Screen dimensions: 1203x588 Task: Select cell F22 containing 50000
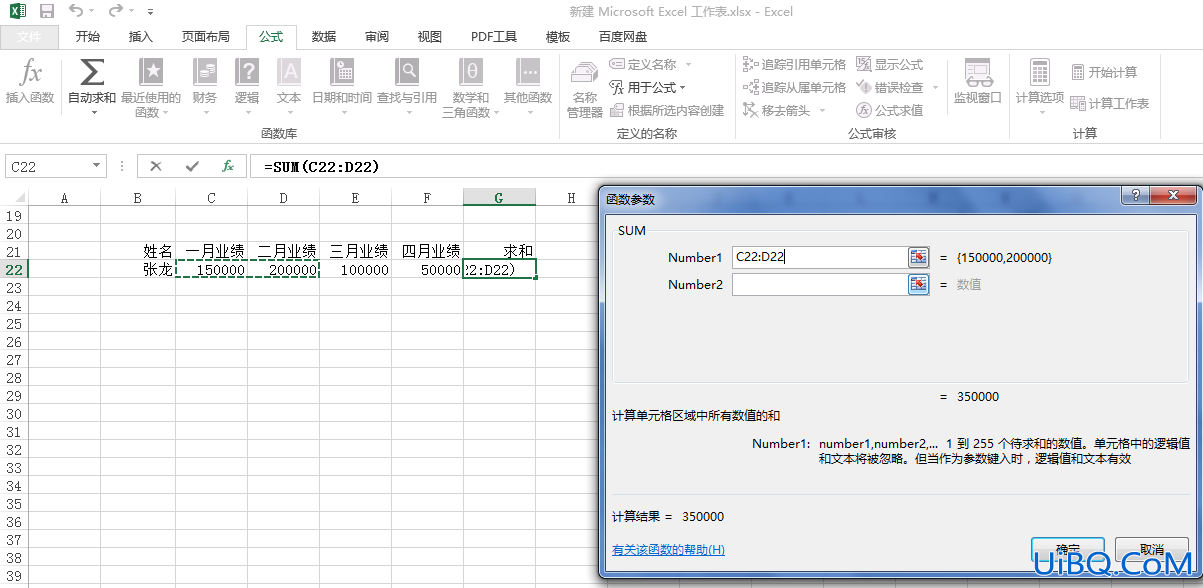[x=428, y=269]
